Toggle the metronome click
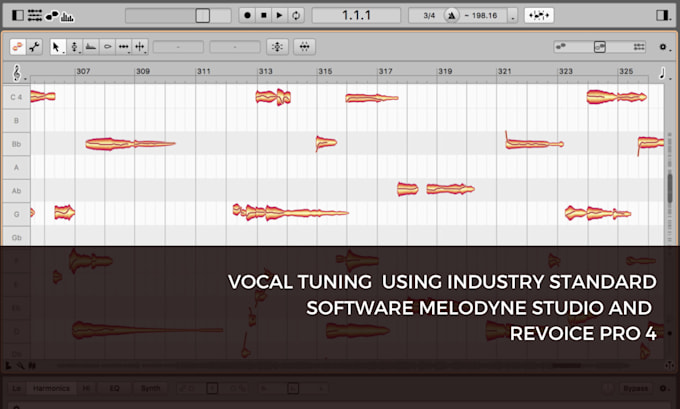This screenshot has width=680, height=409. 451,16
